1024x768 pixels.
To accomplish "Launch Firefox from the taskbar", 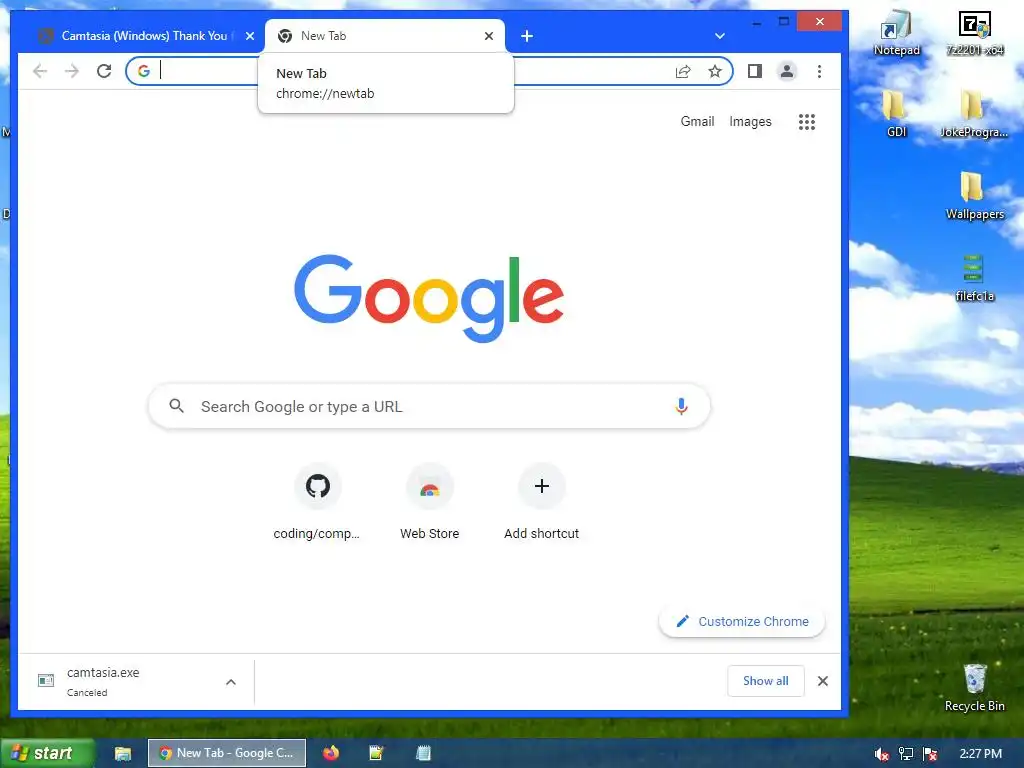I will (x=331, y=753).
